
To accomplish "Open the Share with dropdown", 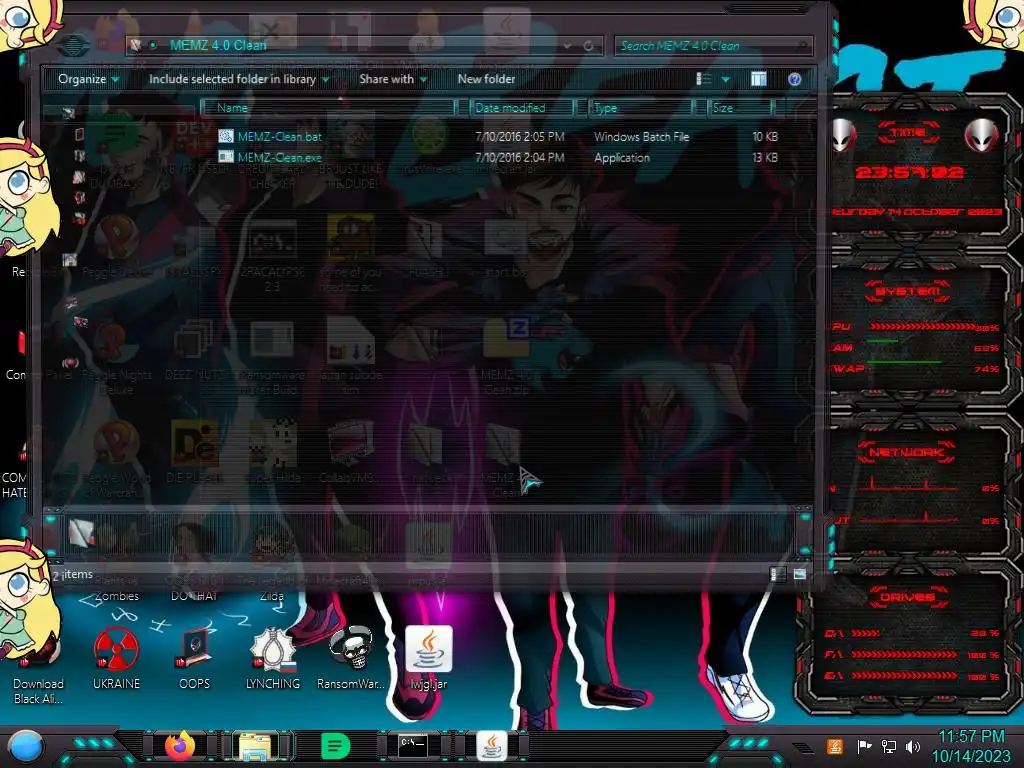I will pos(392,79).
